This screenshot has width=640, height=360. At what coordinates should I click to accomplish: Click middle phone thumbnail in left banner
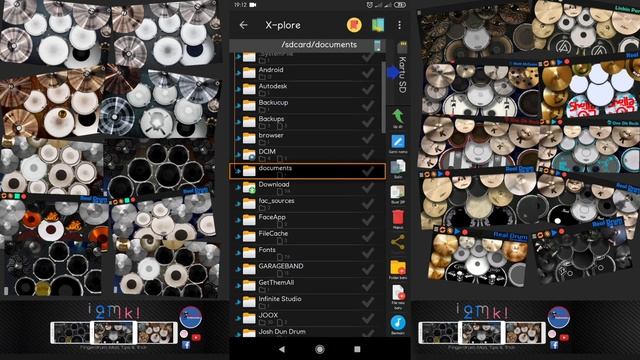click(113, 333)
